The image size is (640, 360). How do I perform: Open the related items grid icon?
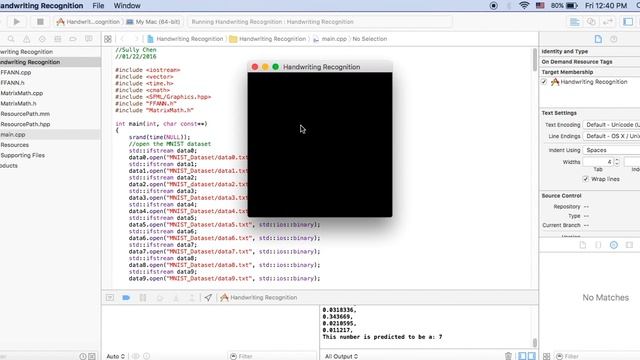[108, 39]
